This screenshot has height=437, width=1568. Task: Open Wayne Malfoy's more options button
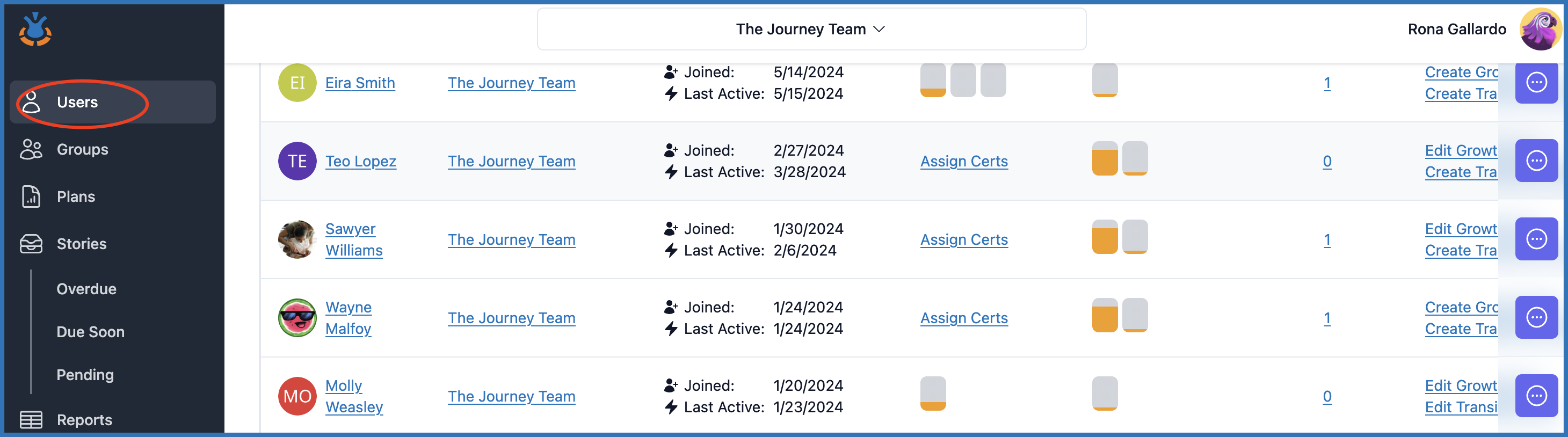(1536, 318)
